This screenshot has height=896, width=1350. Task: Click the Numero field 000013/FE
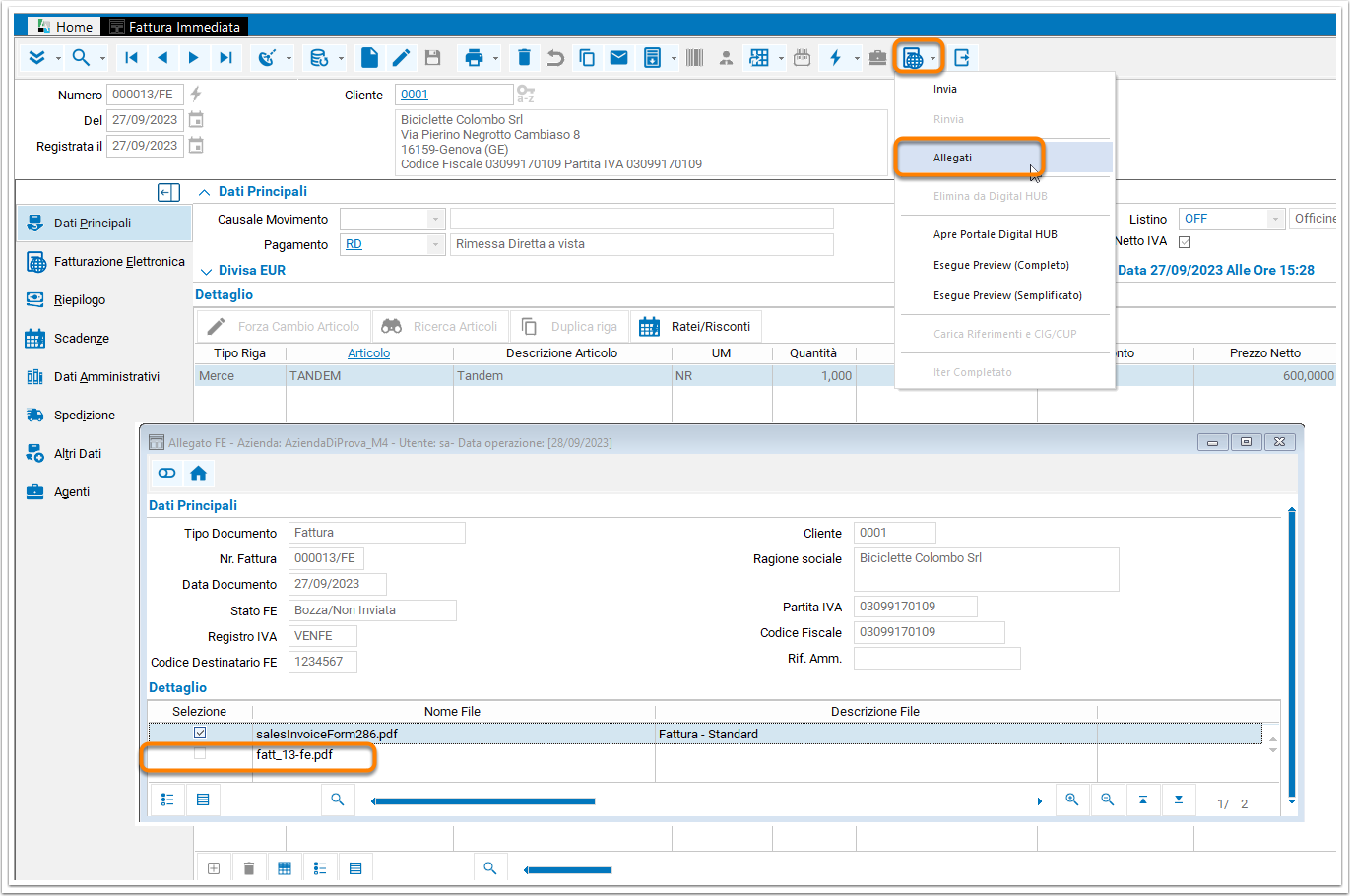[x=145, y=95]
